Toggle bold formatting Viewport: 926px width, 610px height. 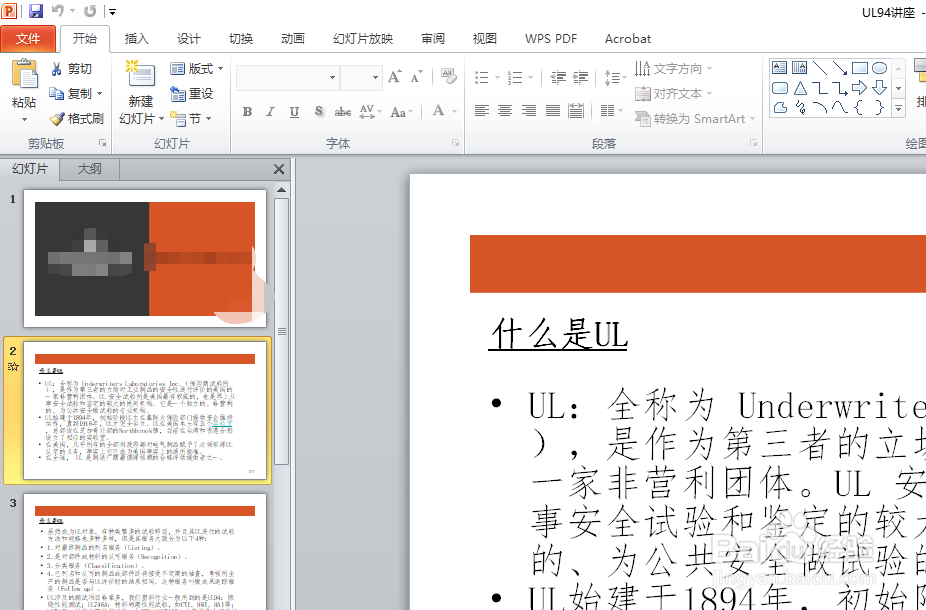(247, 112)
